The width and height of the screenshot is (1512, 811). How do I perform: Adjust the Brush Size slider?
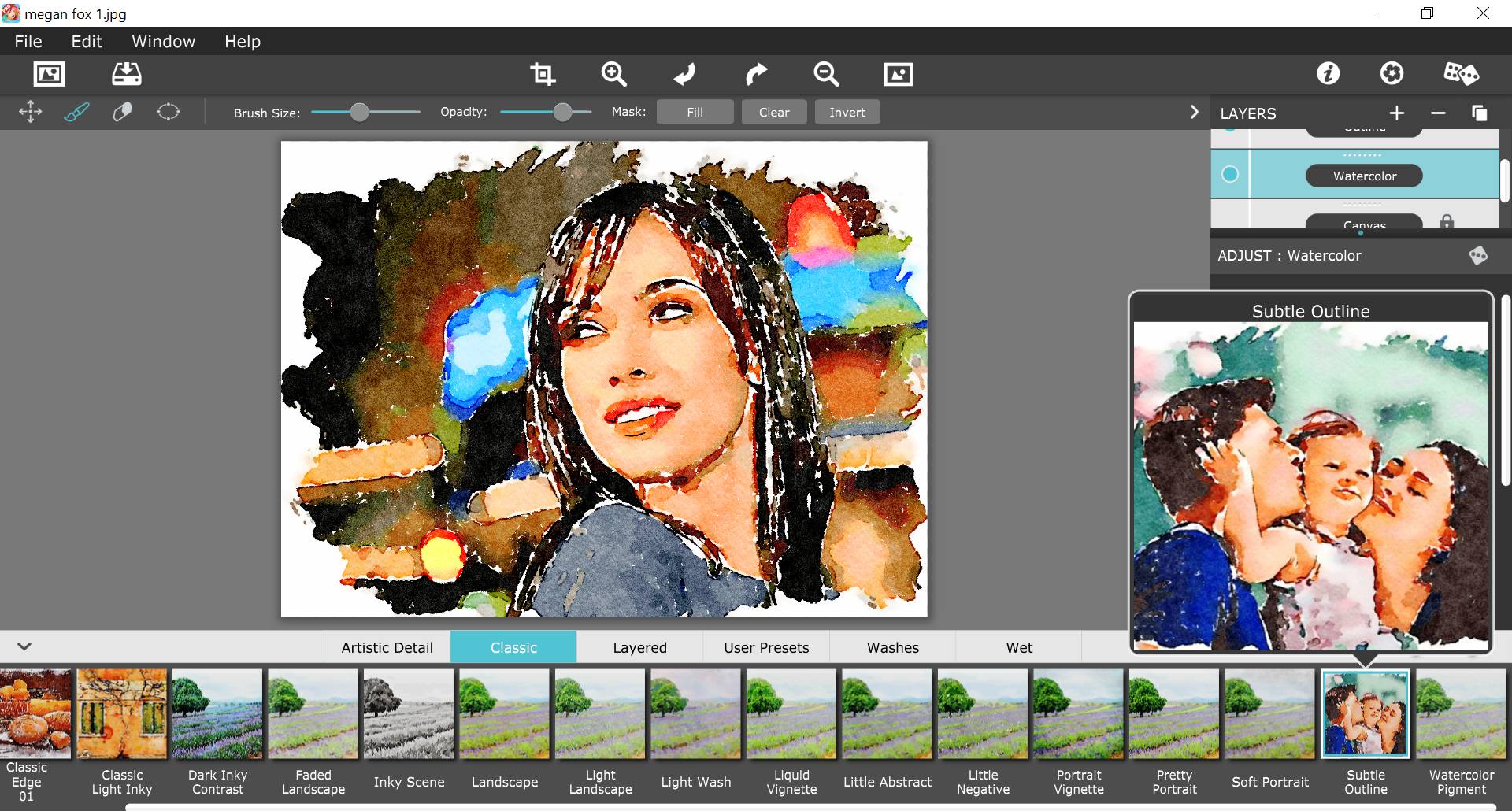[x=359, y=113]
